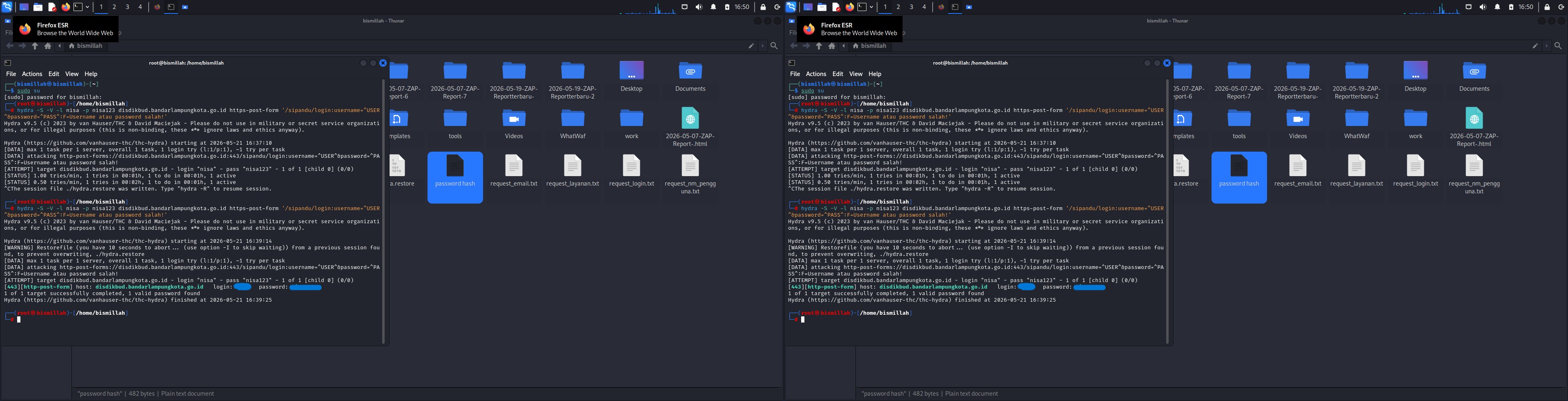Image resolution: width=1568 pixels, height=401 pixels.
Task: Select 2026-05-07-ZAP-Report-7 folder on left monitor
Action: point(455,81)
